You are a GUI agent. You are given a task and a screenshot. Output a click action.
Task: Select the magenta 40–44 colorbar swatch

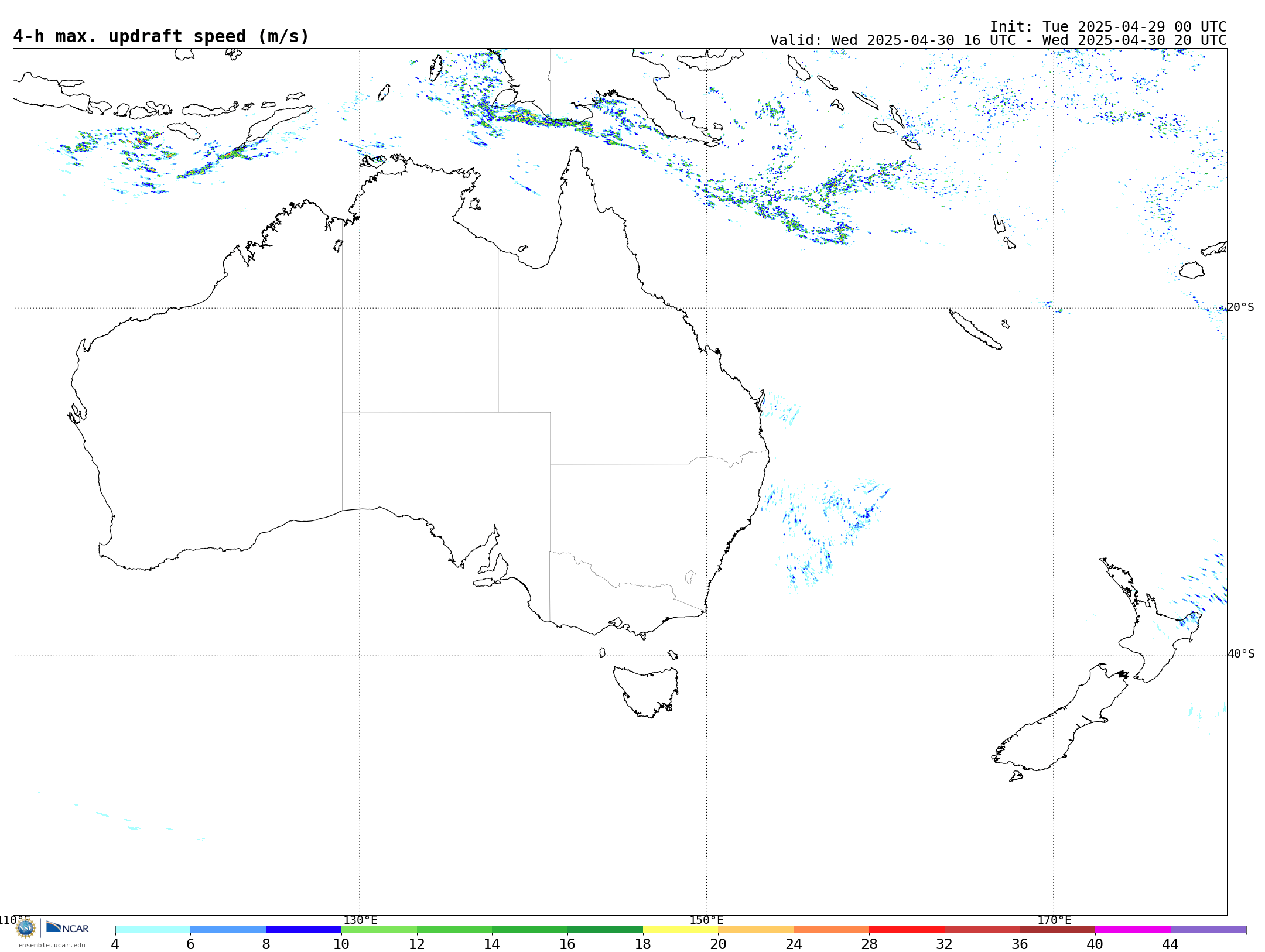(x=1133, y=929)
